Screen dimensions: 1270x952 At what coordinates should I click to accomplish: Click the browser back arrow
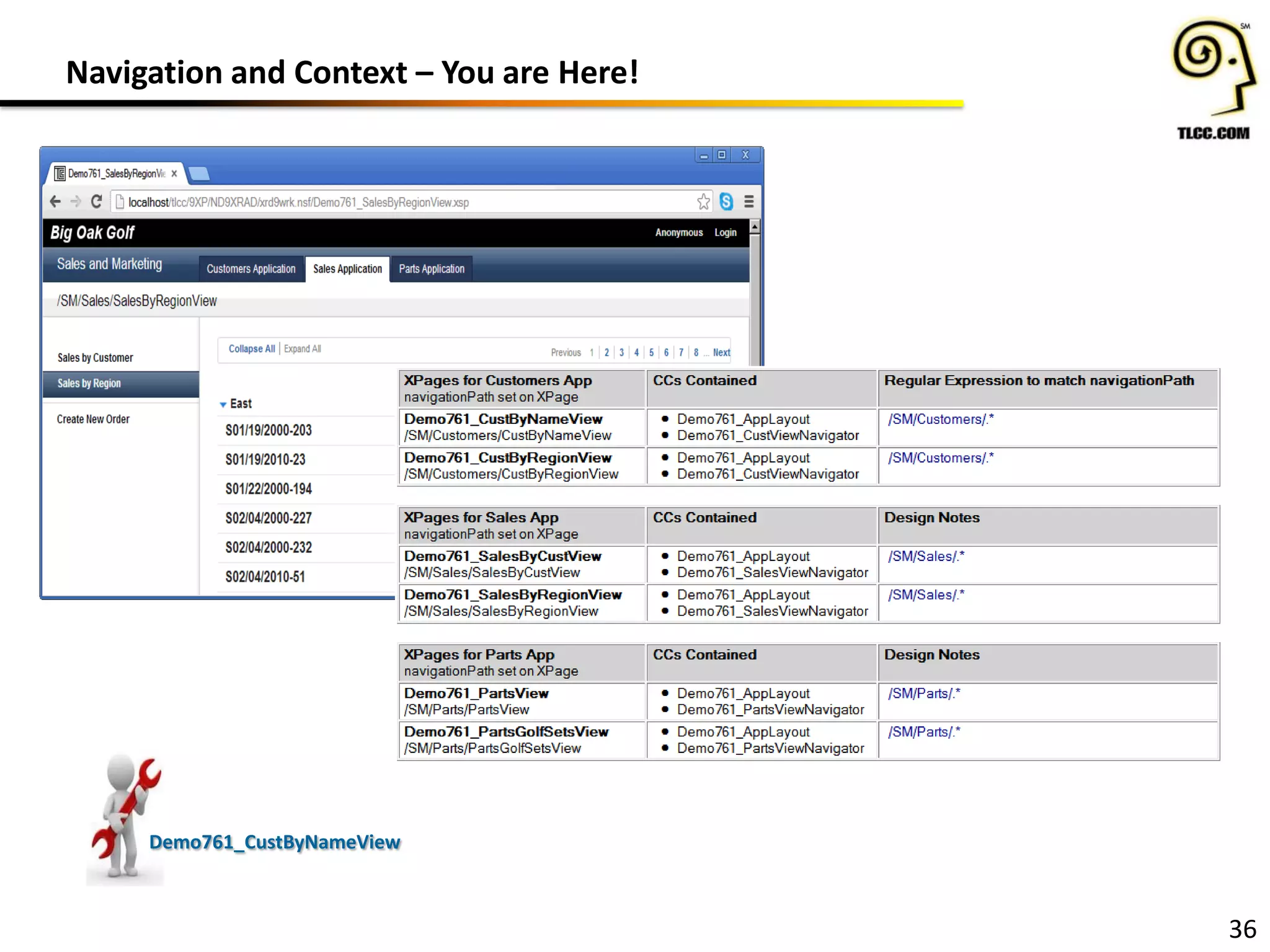click(x=55, y=201)
